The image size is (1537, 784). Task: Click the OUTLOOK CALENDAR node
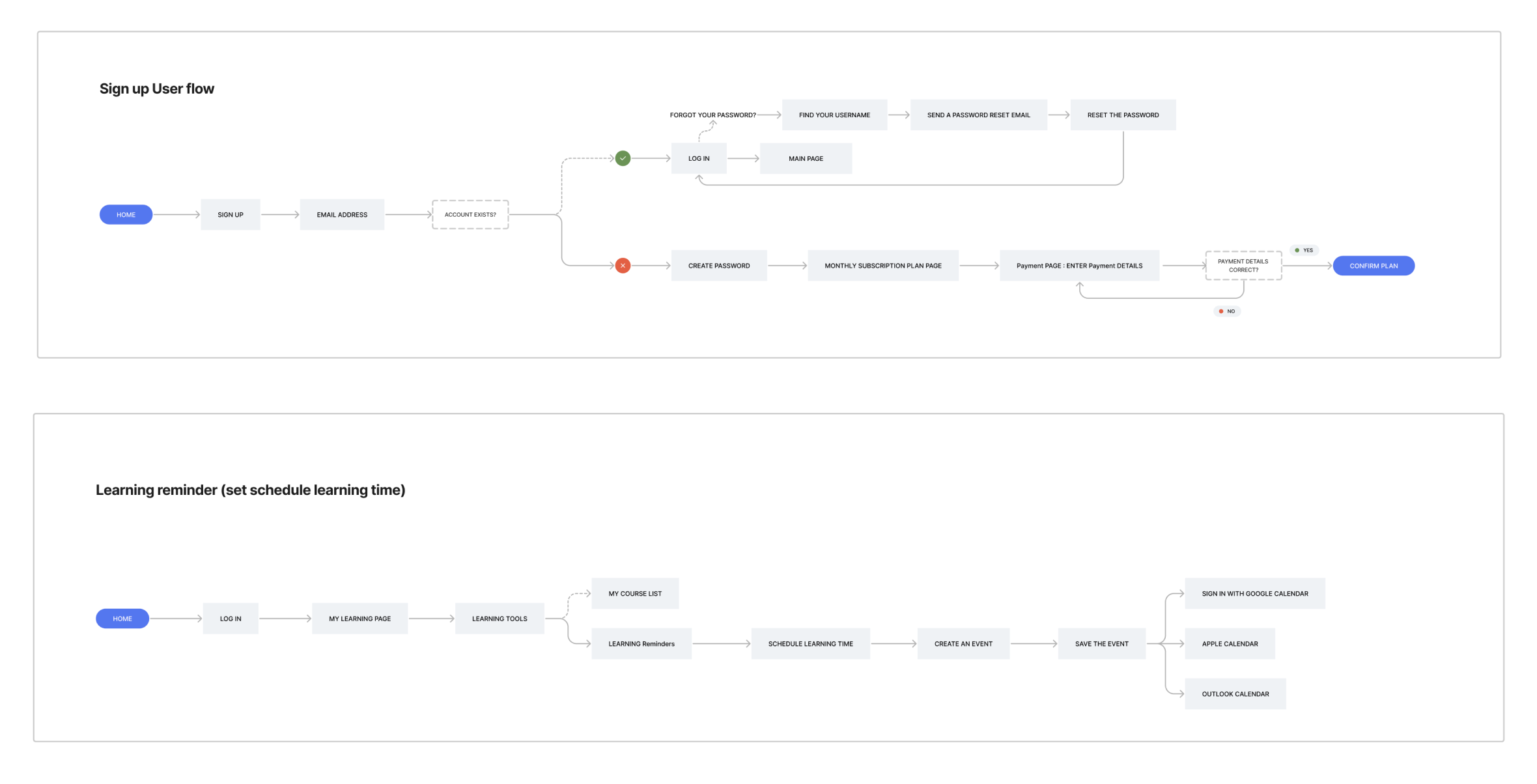(1235, 694)
